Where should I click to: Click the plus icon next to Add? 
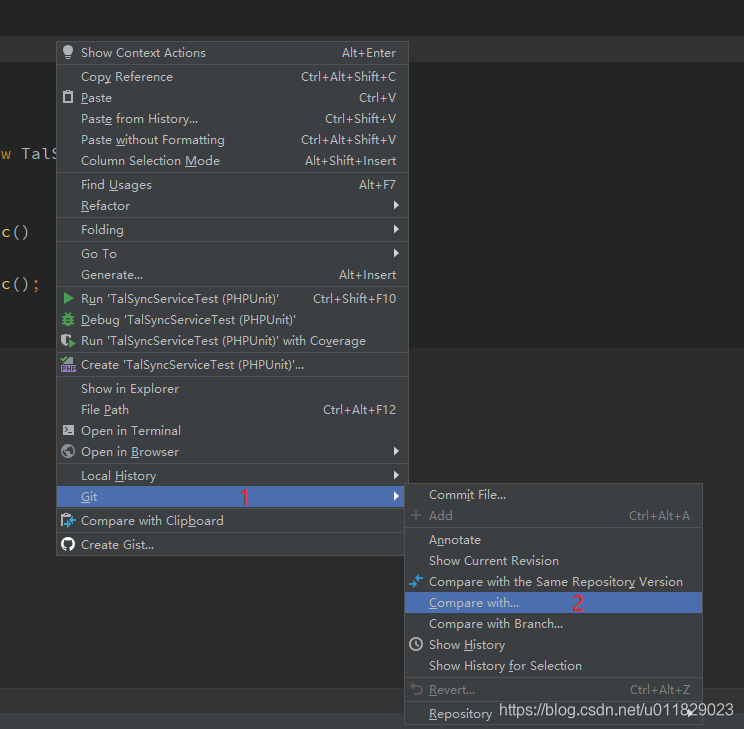pos(416,515)
